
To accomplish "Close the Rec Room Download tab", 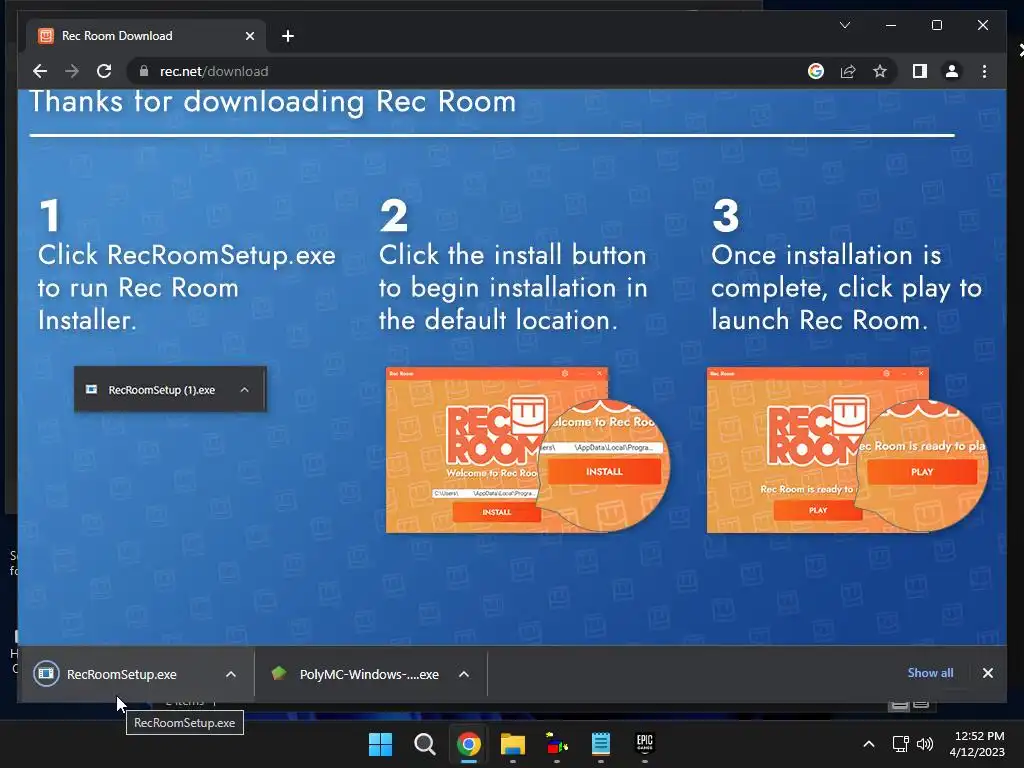I will coord(249,36).
